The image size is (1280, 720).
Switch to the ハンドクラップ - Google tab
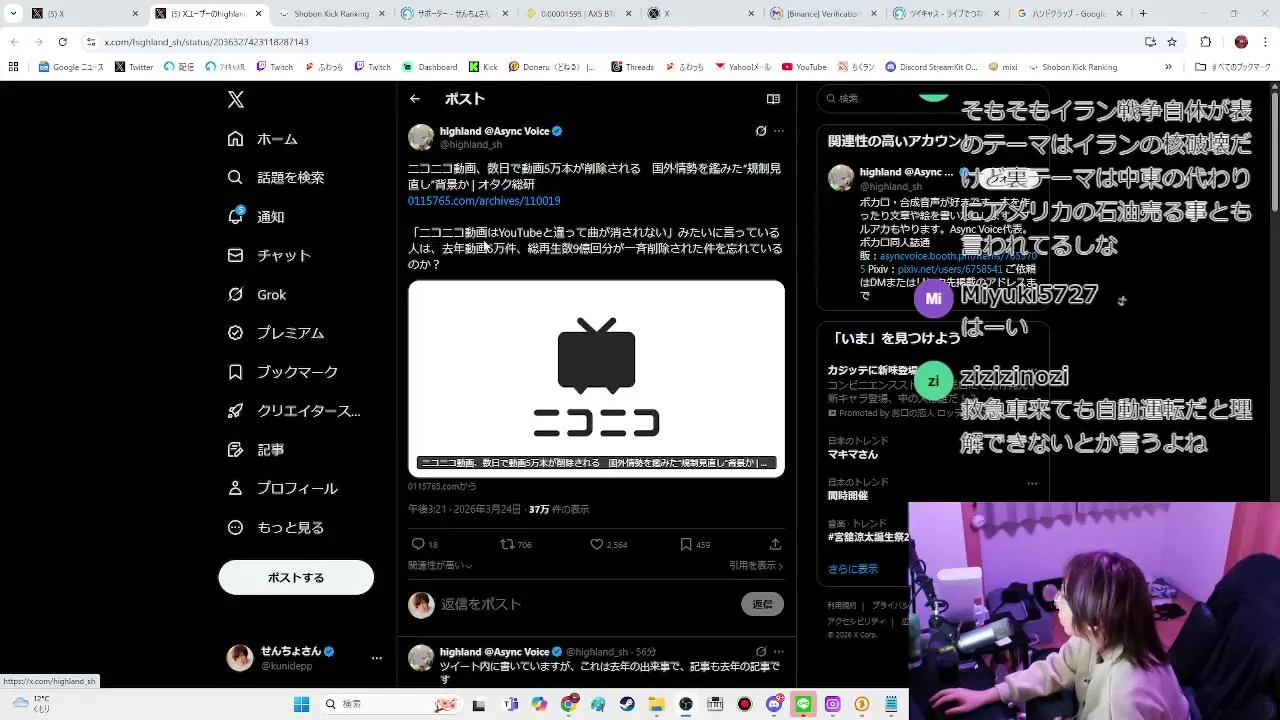(x=1070, y=13)
